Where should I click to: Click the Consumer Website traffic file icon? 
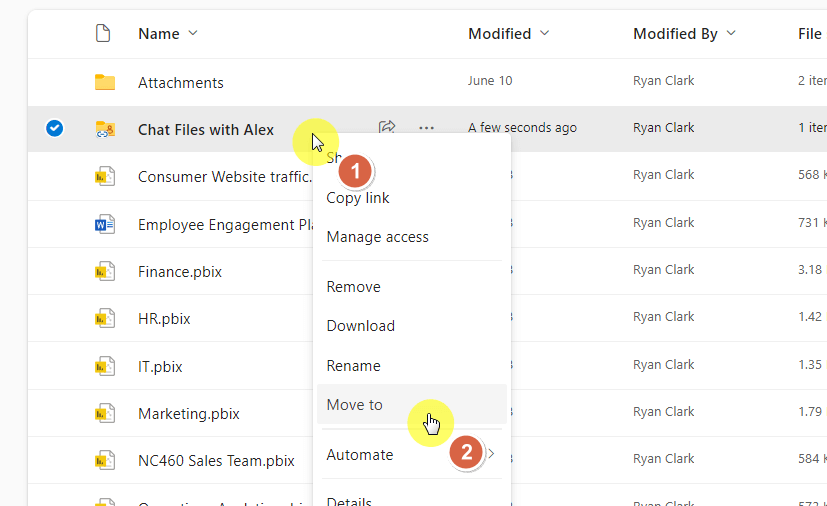(105, 176)
